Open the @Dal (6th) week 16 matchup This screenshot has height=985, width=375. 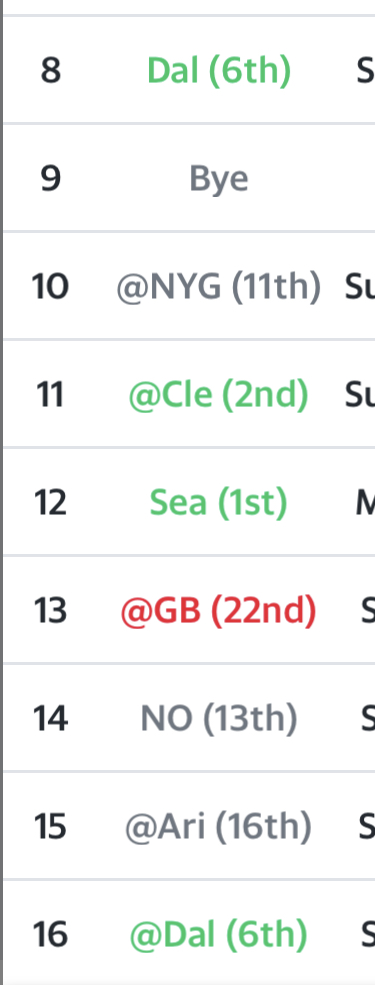pos(219,935)
